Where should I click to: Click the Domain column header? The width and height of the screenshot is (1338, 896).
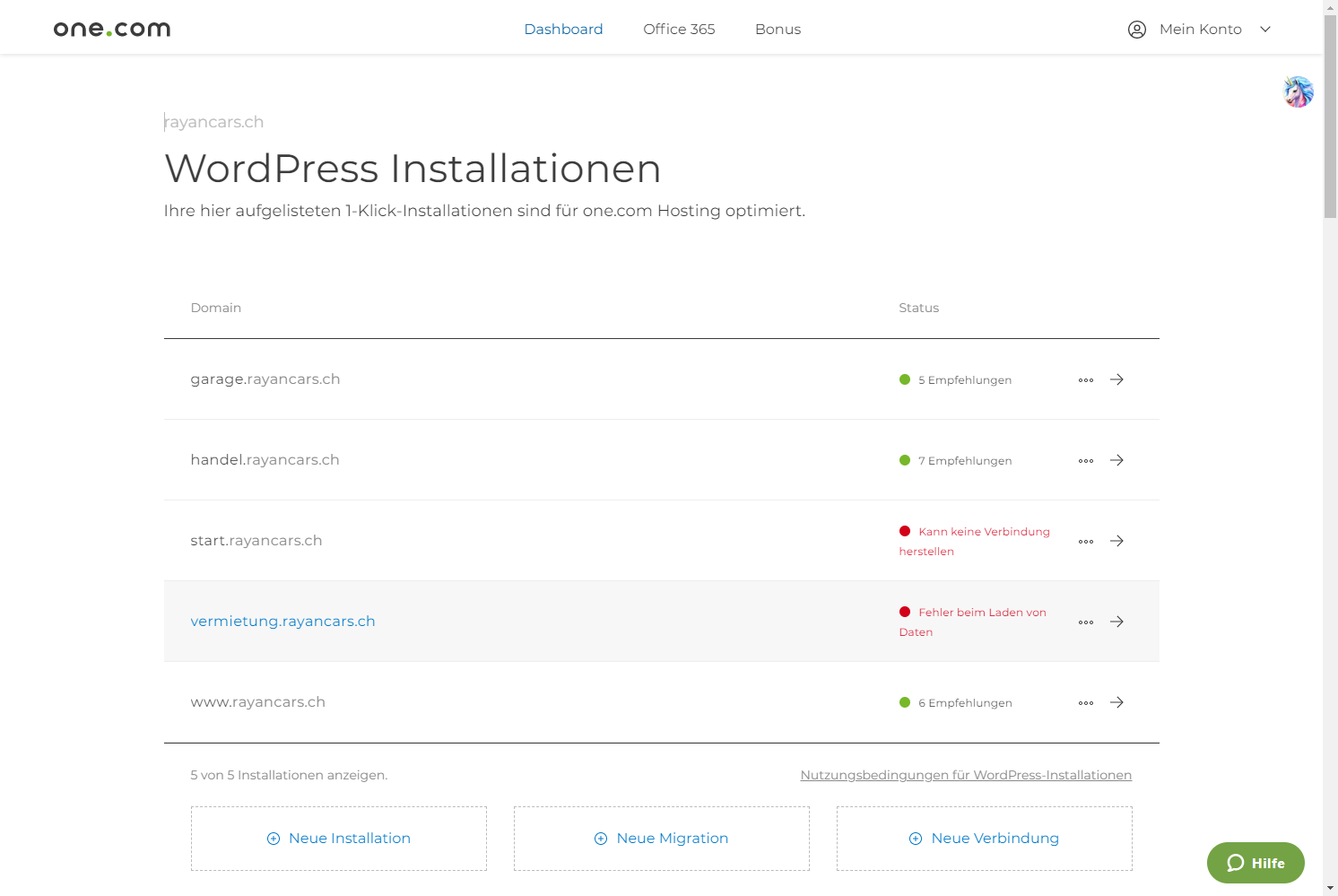click(x=216, y=308)
